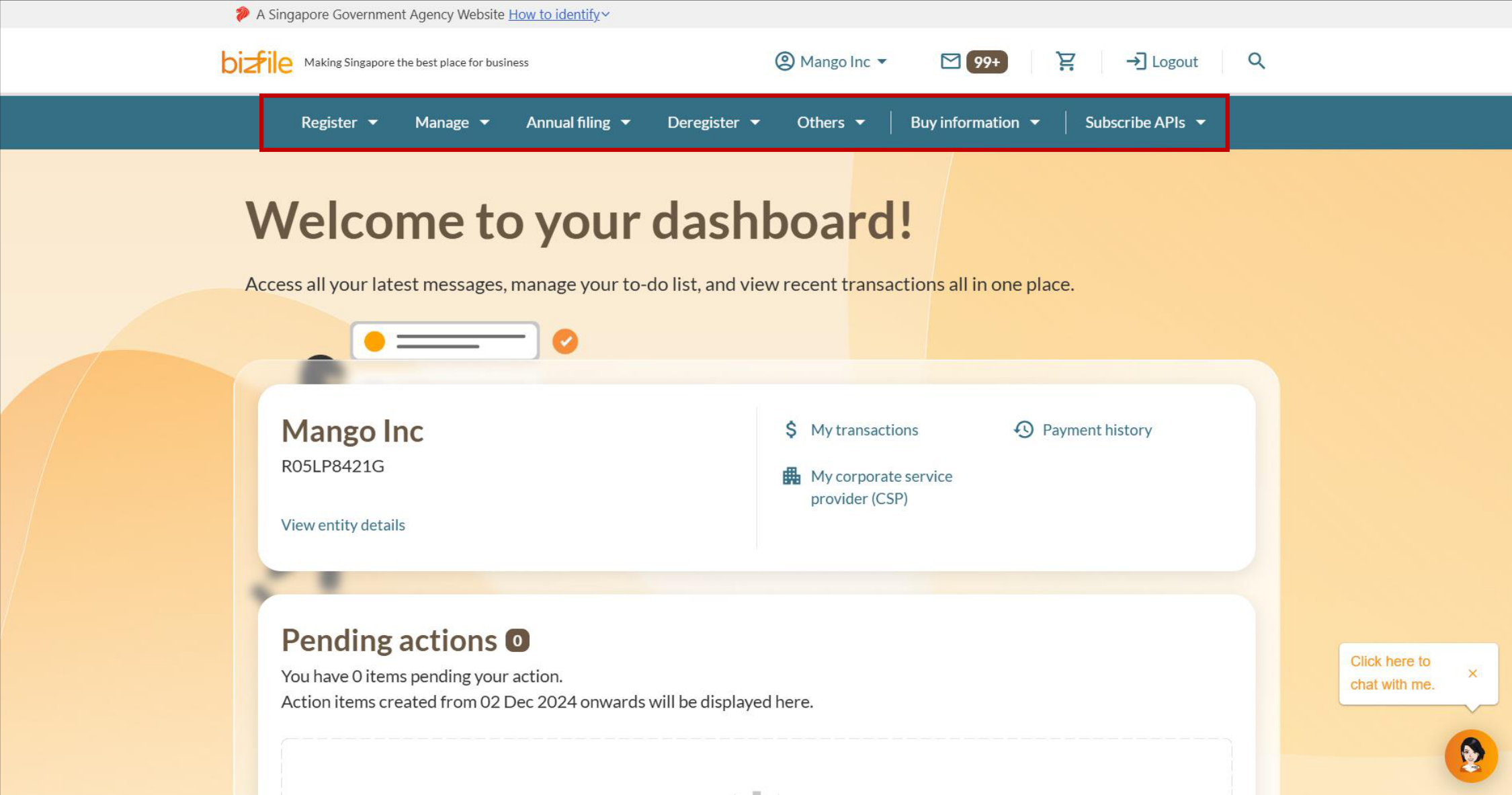Expand the How to identify link
The height and width of the screenshot is (795, 1512).
[558, 14]
